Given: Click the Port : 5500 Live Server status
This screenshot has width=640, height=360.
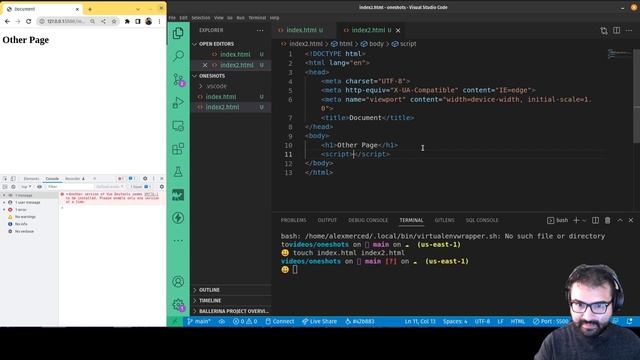Looking at the screenshot, I should coord(550,321).
